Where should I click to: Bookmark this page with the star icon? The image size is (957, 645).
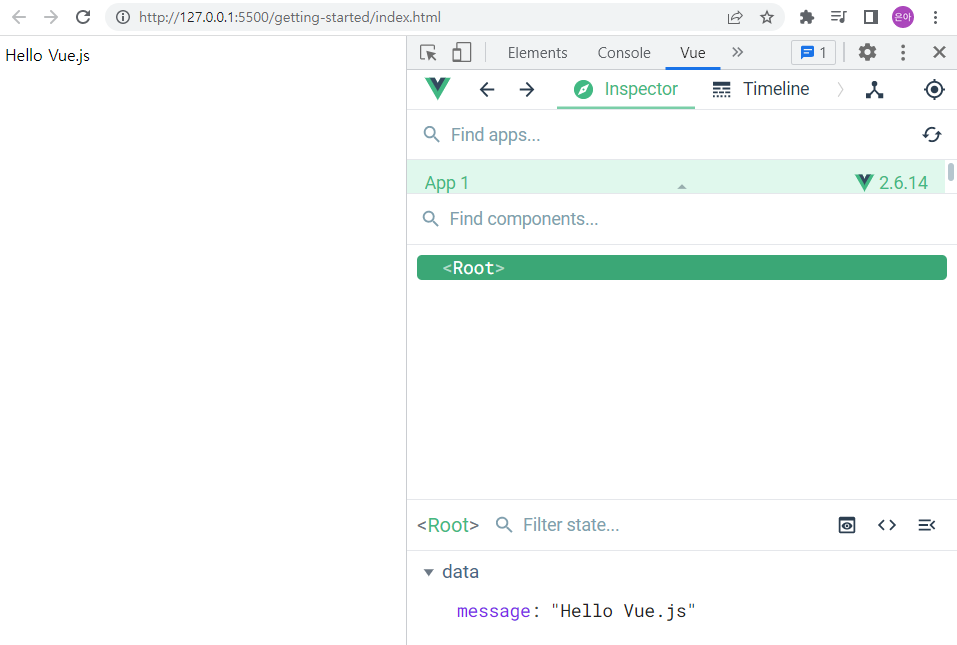[x=767, y=17]
